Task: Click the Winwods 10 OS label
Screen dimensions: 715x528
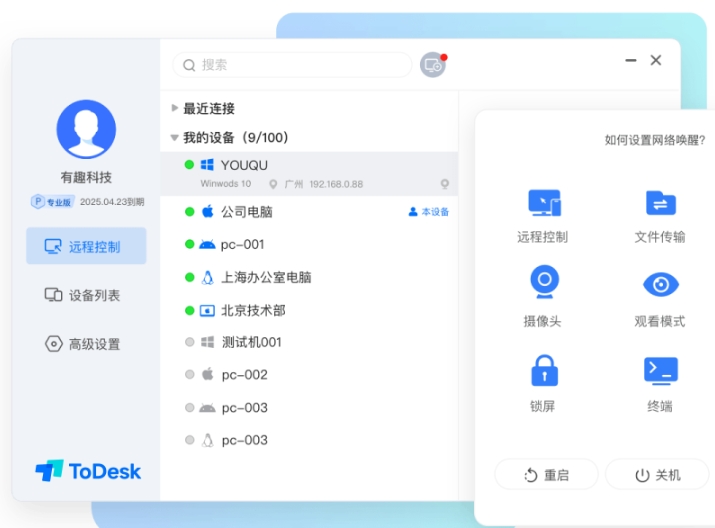Action: [226, 184]
